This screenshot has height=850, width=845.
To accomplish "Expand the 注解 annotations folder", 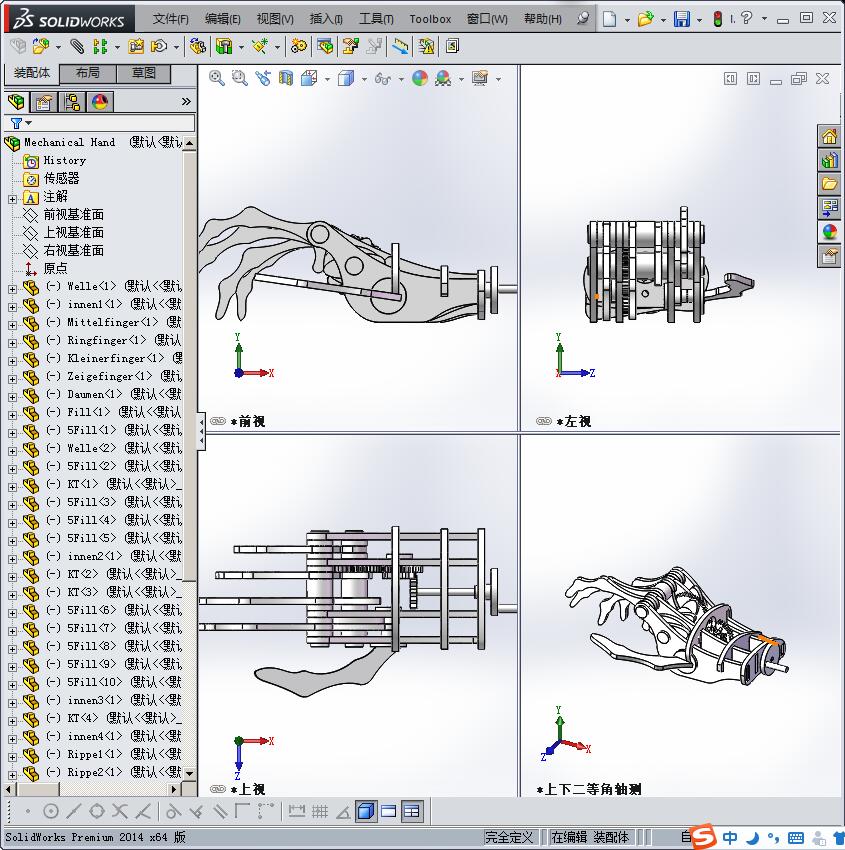I will (x=12, y=198).
